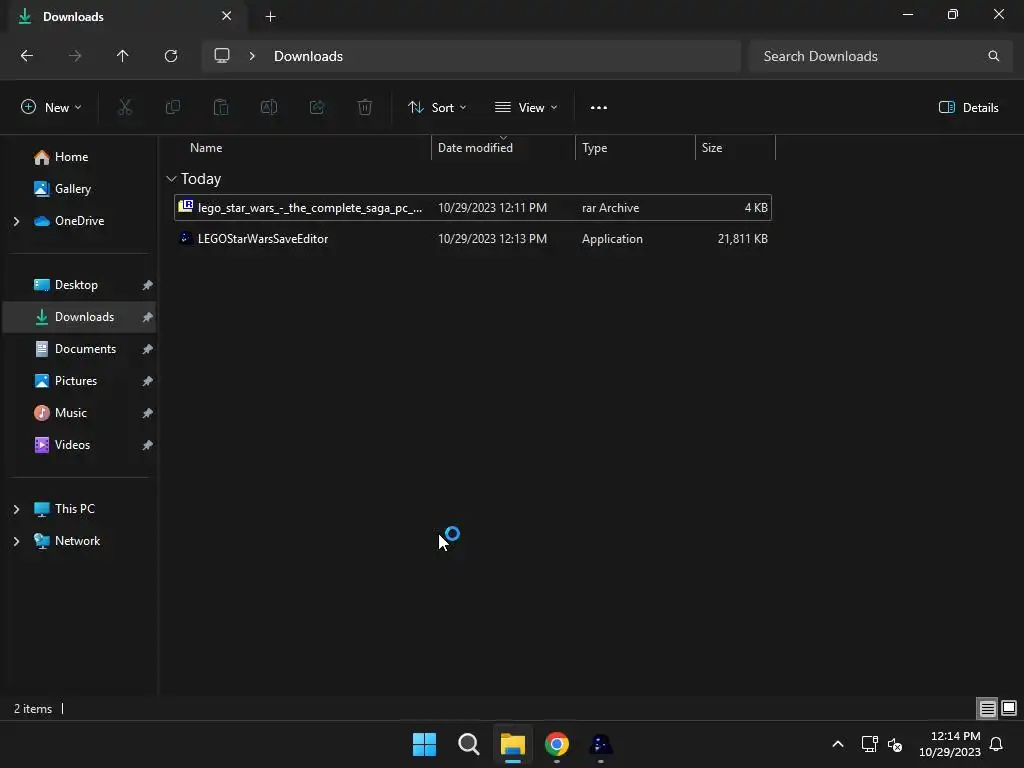
Task: Click the Share icon in toolbar
Action: [x=317, y=108]
